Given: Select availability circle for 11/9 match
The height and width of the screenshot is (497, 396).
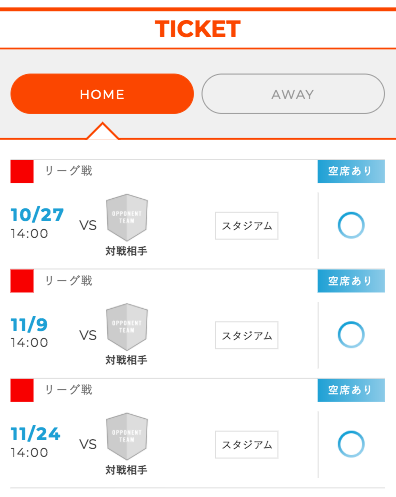Looking at the screenshot, I should pyautogui.click(x=351, y=335).
